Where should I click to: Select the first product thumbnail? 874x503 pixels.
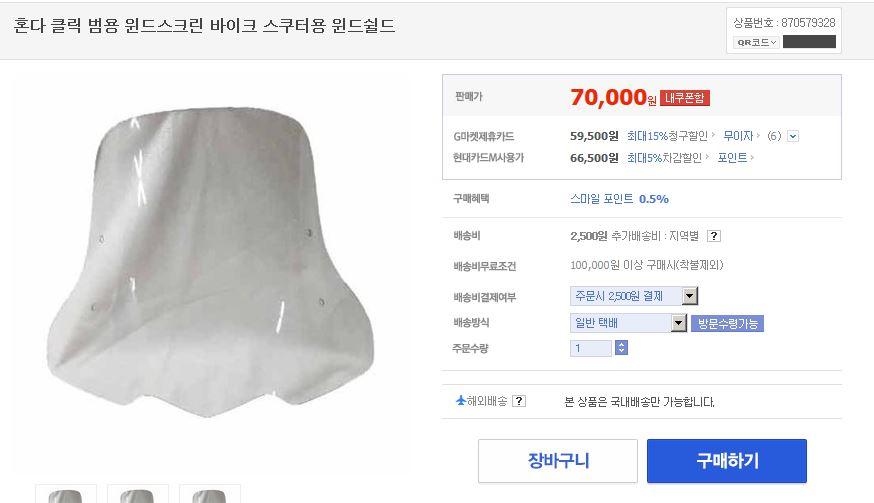coord(66,494)
